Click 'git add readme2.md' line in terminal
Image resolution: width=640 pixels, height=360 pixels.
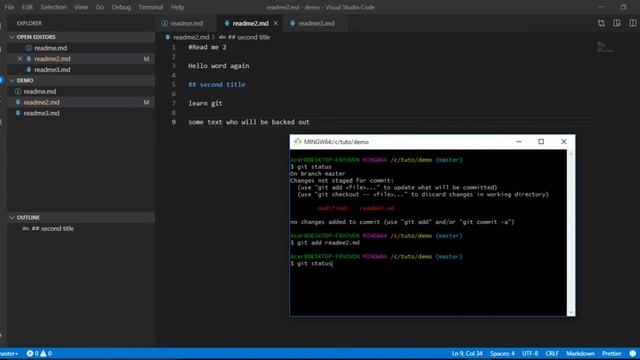pos(325,243)
